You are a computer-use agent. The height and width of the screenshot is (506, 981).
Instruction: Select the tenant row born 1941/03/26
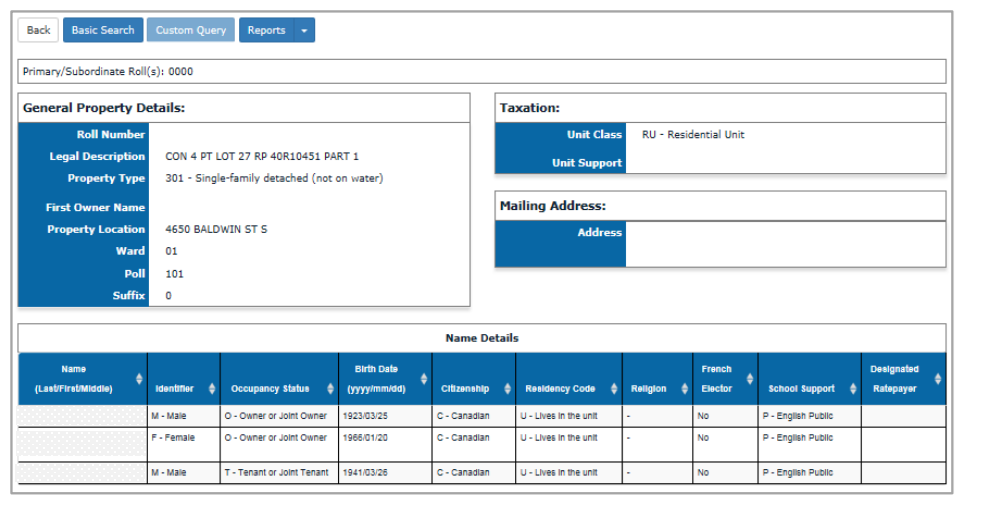point(482,473)
